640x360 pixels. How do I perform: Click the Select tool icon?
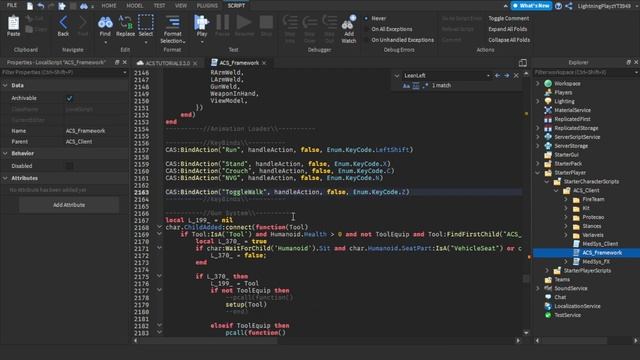pyautogui.click(x=146, y=22)
